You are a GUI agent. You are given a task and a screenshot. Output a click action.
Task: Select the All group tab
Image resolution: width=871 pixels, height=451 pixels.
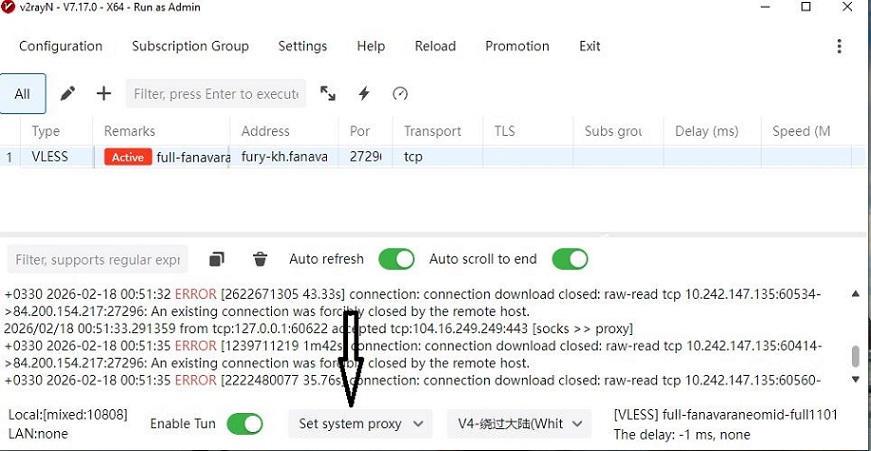(22, 94)
